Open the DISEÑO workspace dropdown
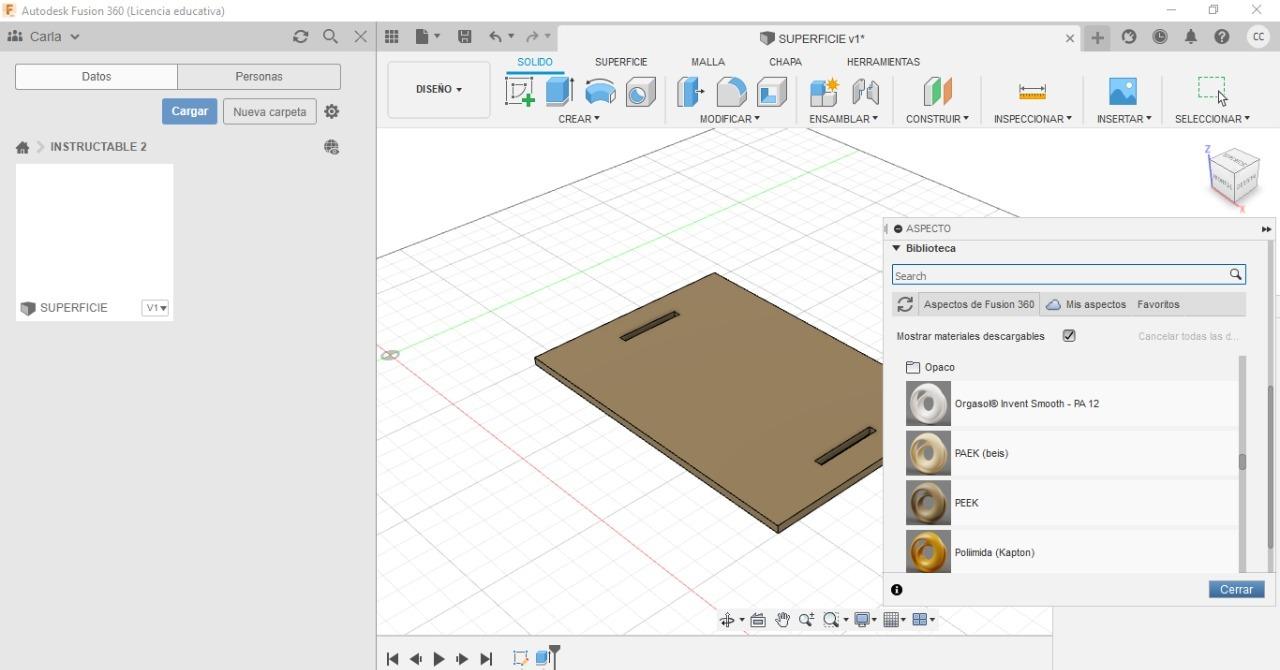This screenshot has width=1280, height=670. point(438,89)
